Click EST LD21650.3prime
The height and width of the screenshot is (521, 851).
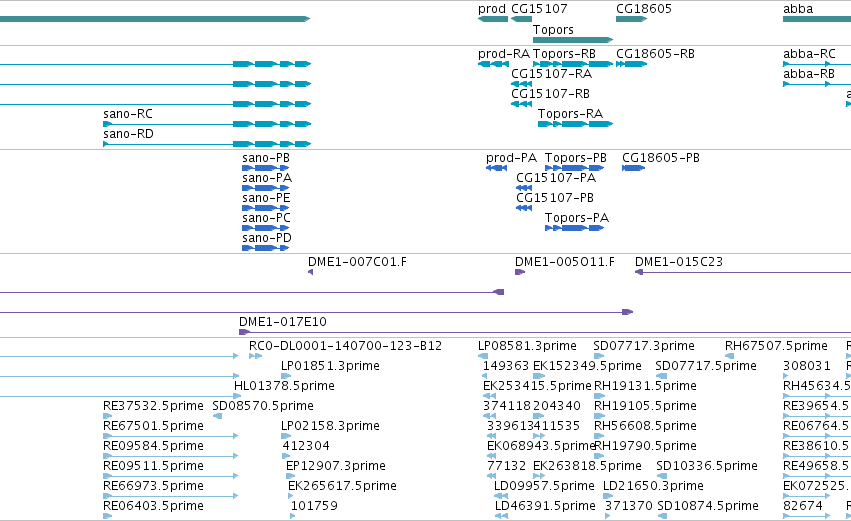coord(609,497)
